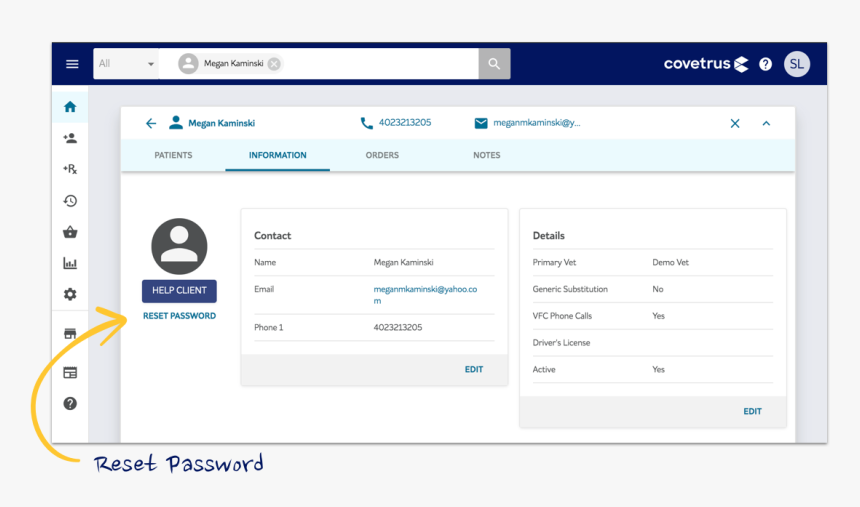Open the history clock icon

coord(70,201)
